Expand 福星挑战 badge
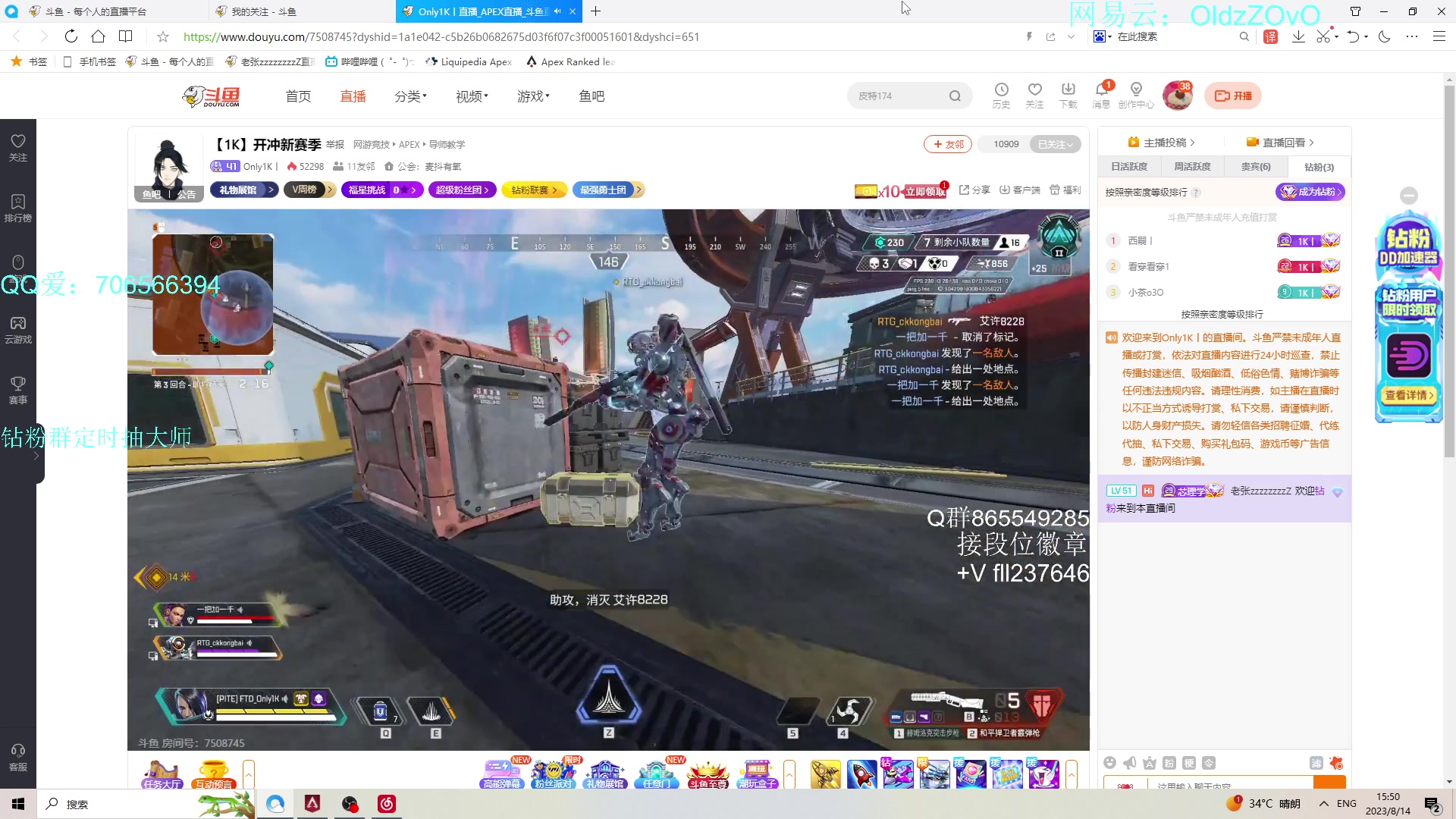This screenshot has height=819, width=1456. tap(382, 190)
